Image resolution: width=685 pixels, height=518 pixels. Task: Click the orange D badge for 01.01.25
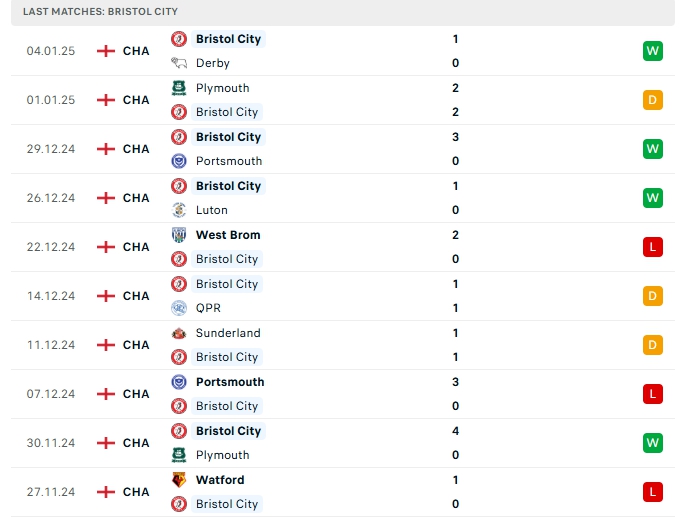tap(653, 100)
